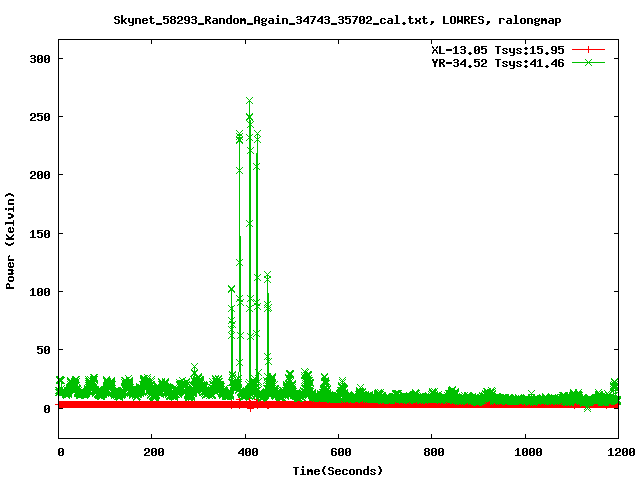Click the 50 y-axis tick label
This screenshot has height=480, width=640.
(x=43, y=350)
